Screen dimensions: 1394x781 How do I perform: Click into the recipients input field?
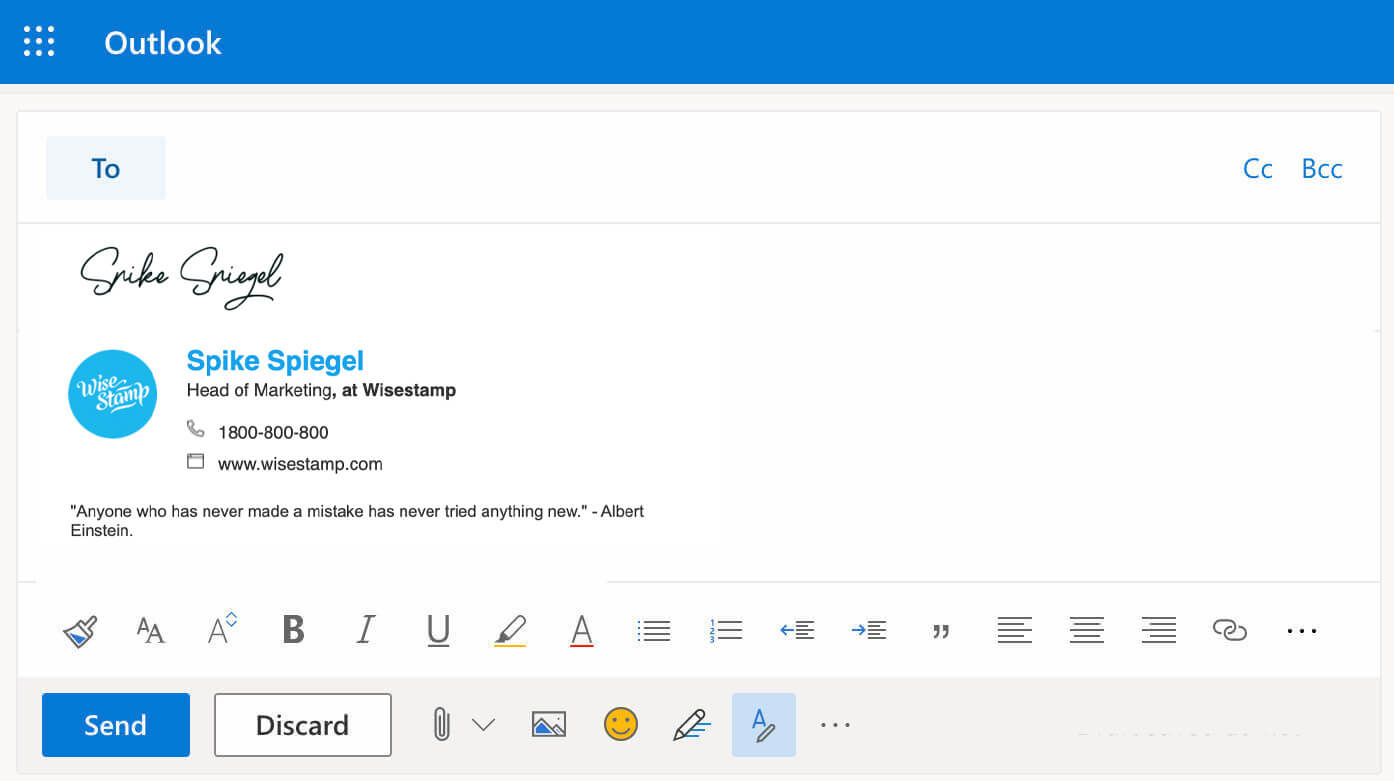click(x=700, y=168)
